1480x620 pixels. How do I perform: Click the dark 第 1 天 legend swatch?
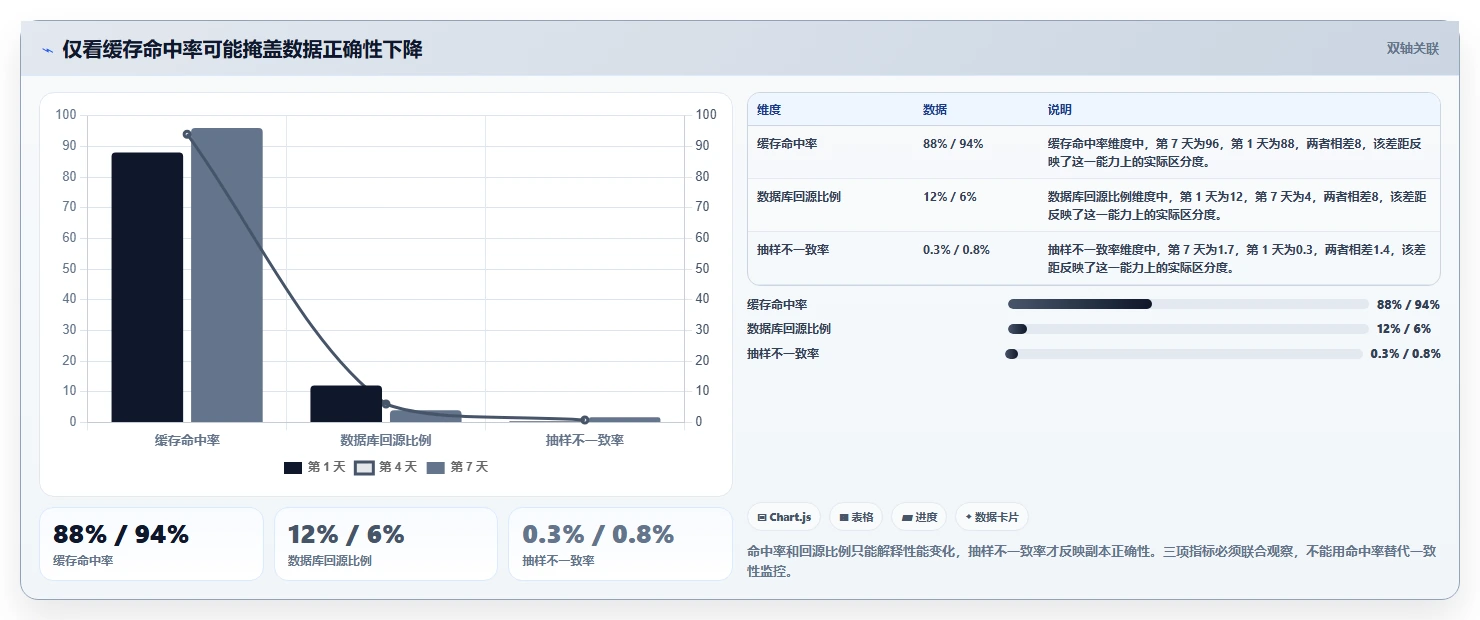(293, 467)
